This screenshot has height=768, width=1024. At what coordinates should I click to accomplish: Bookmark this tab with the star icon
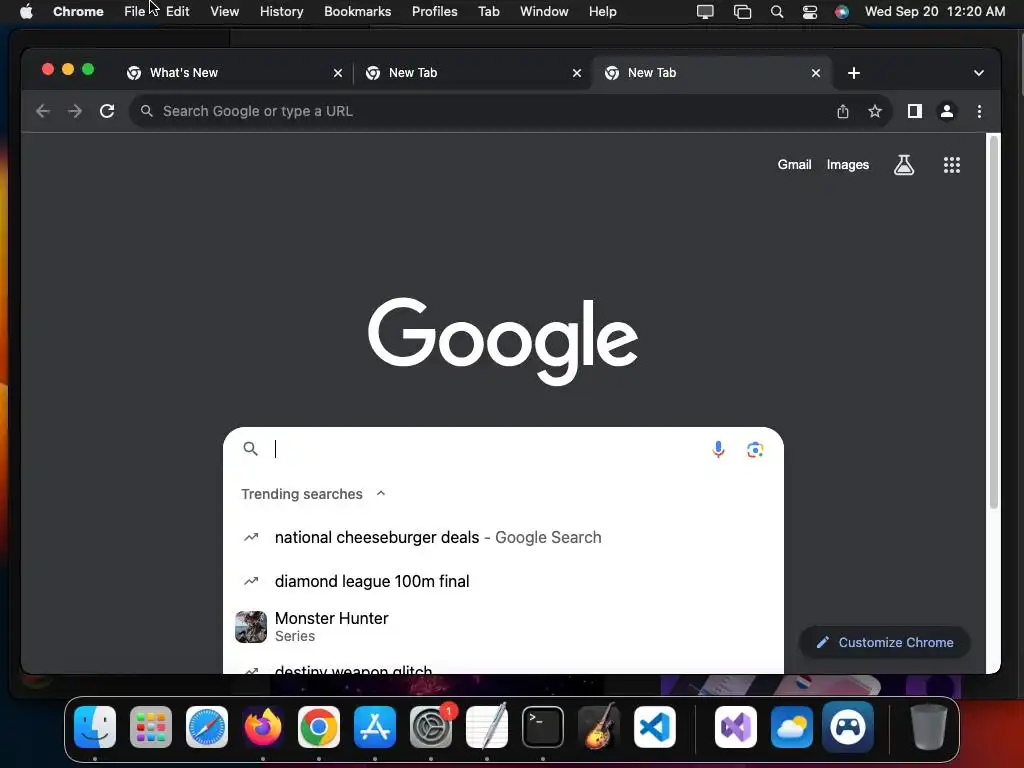pos(874,111)
